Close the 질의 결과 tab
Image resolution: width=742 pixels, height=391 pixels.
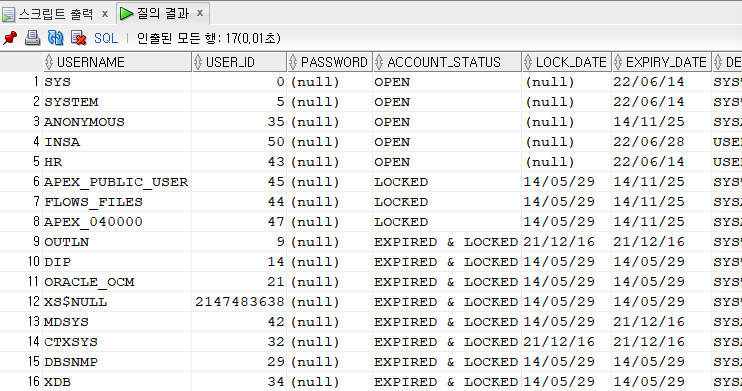click(200, 13)
